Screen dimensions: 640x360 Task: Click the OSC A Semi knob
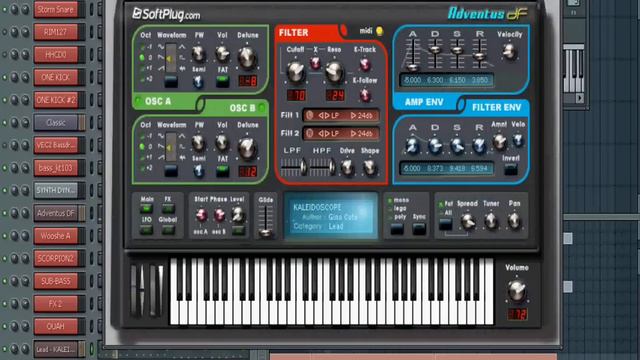click(199, 82)
